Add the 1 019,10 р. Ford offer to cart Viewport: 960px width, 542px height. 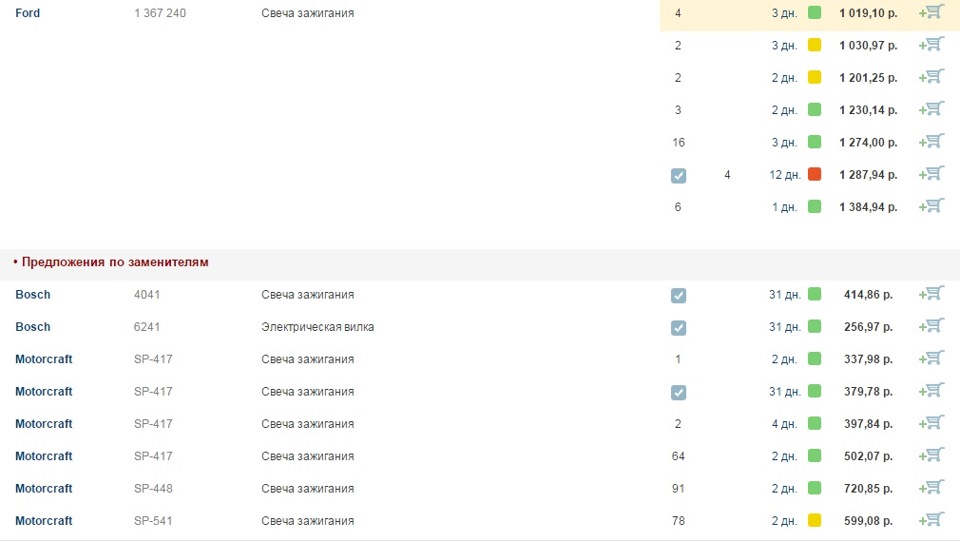coord(931,12)
